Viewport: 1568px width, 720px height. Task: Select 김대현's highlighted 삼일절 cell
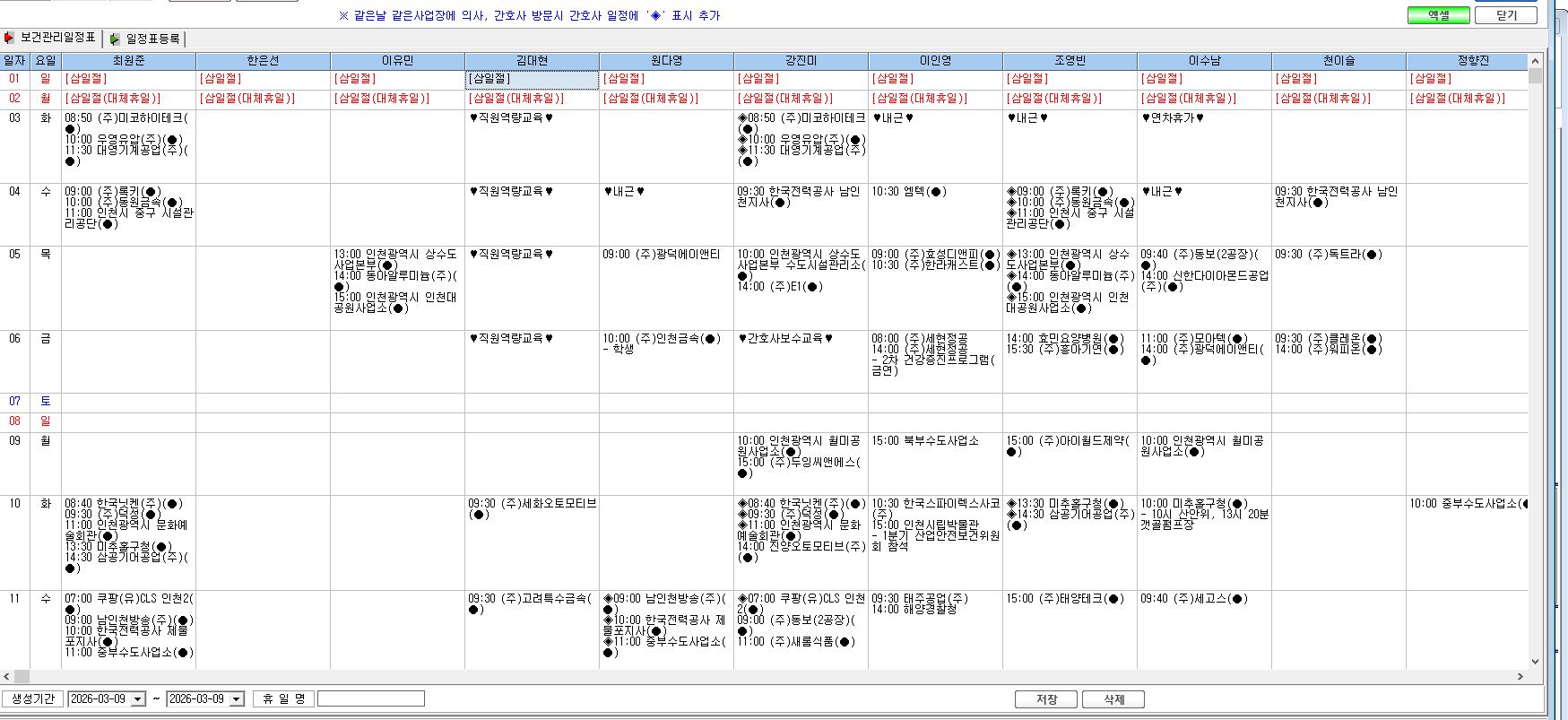click(x=532, y=80)
